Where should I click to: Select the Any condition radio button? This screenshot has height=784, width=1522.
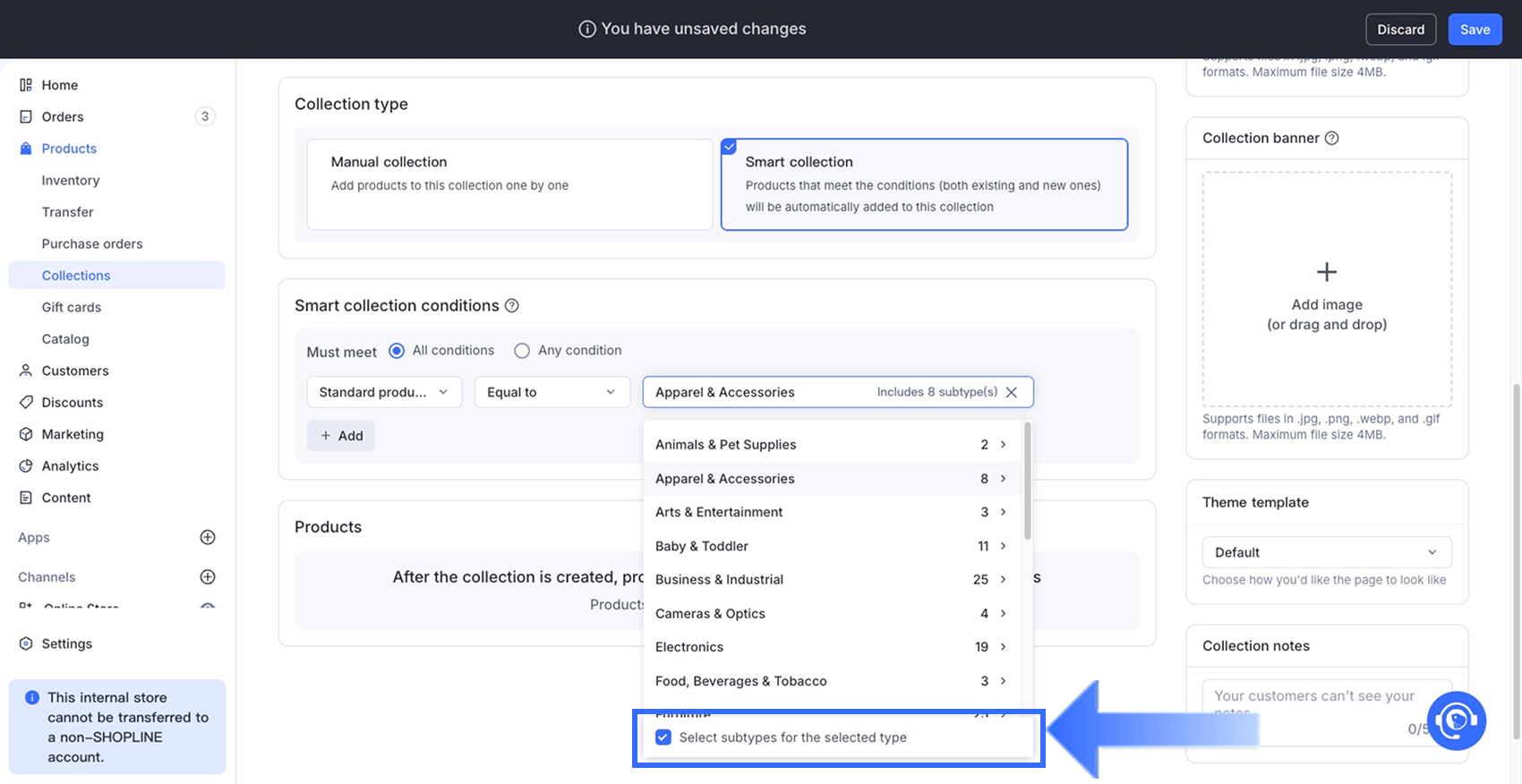tap(522, 351)
